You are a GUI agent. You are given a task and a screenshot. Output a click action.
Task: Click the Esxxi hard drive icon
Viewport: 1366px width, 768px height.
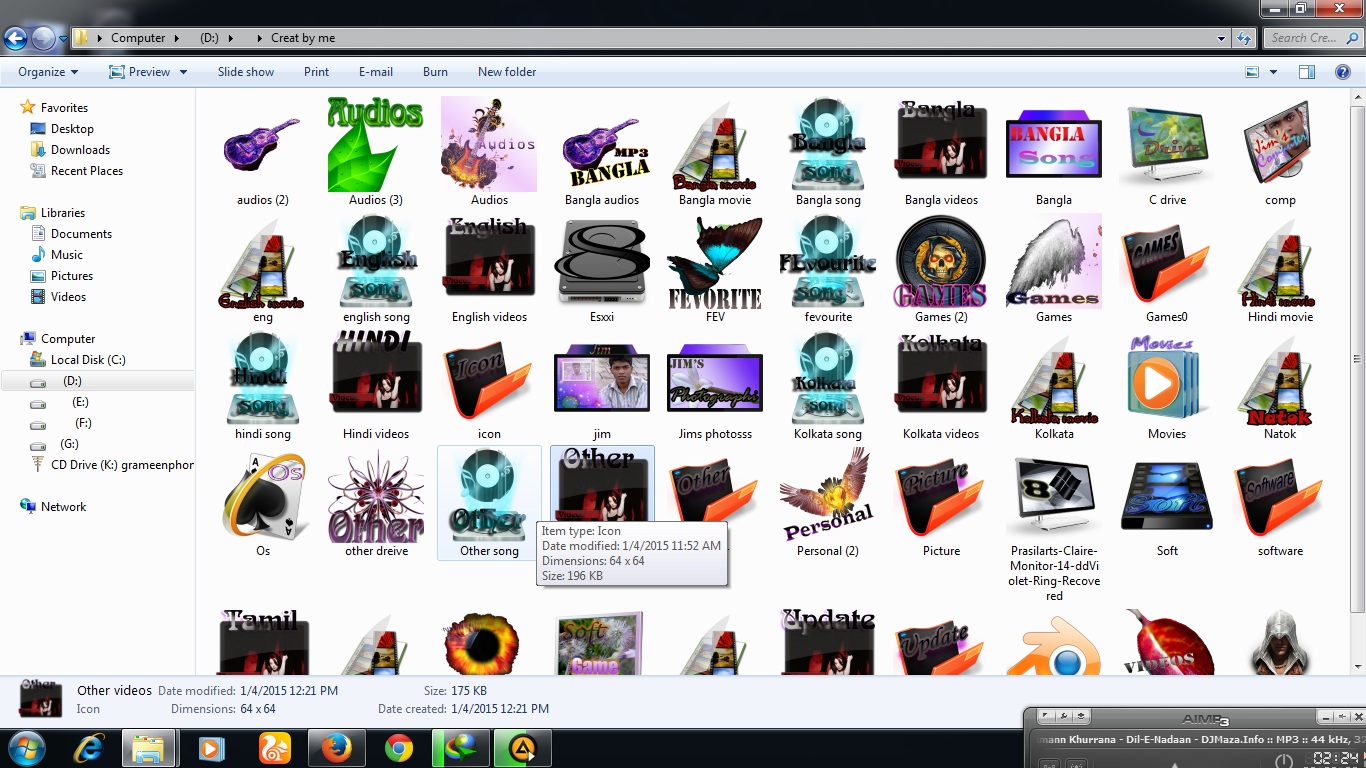tap(602, 263)
